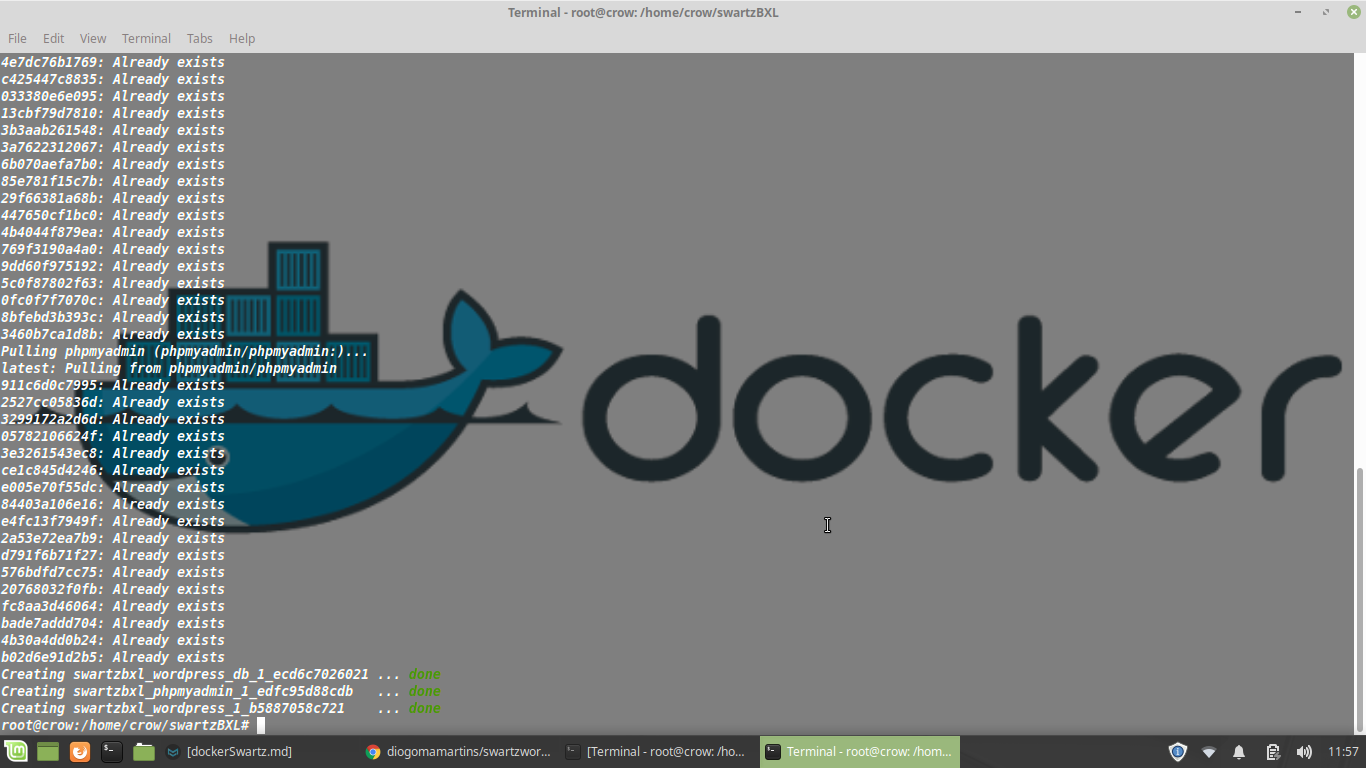Screen dimensions: 1366x768
Task: Close the terminal window
Action: 1354,12
